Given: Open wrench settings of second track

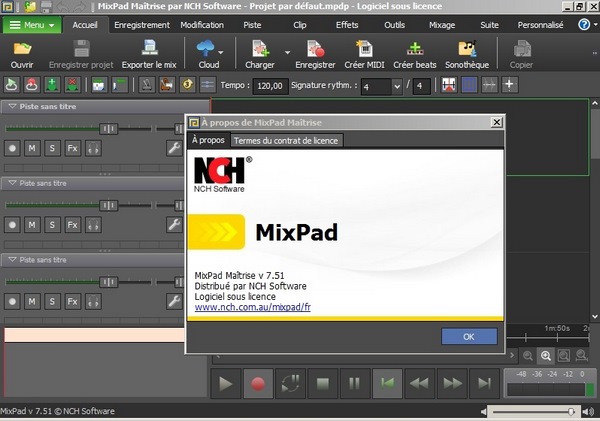Looking at the screenshot, I should (x=174, y=225).
